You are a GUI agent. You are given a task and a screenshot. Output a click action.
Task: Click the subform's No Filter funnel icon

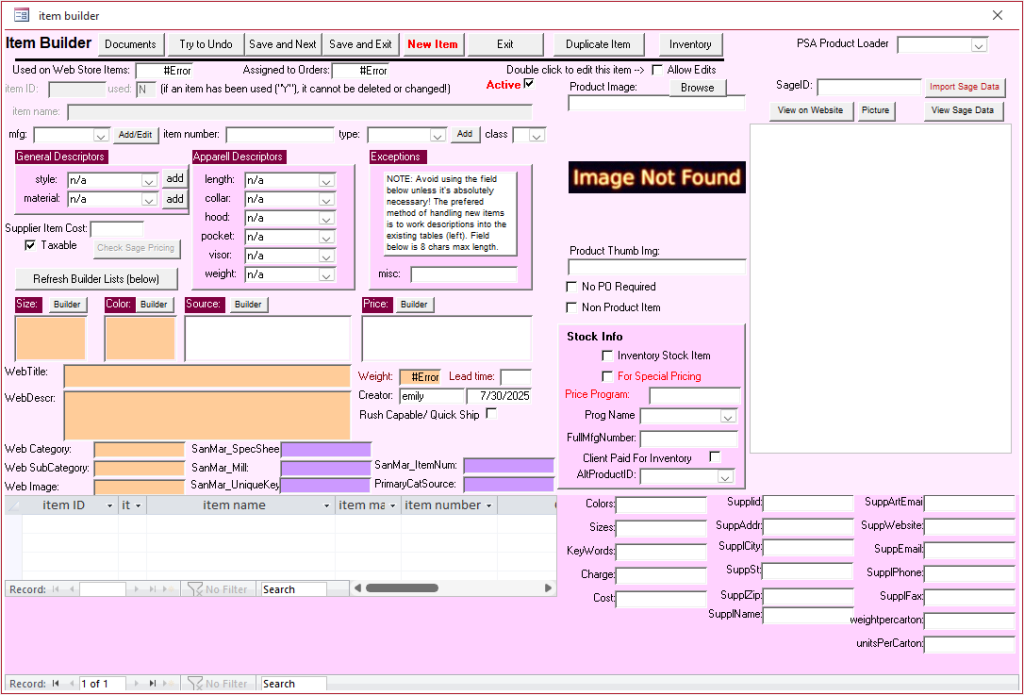[x=196, y=590]
